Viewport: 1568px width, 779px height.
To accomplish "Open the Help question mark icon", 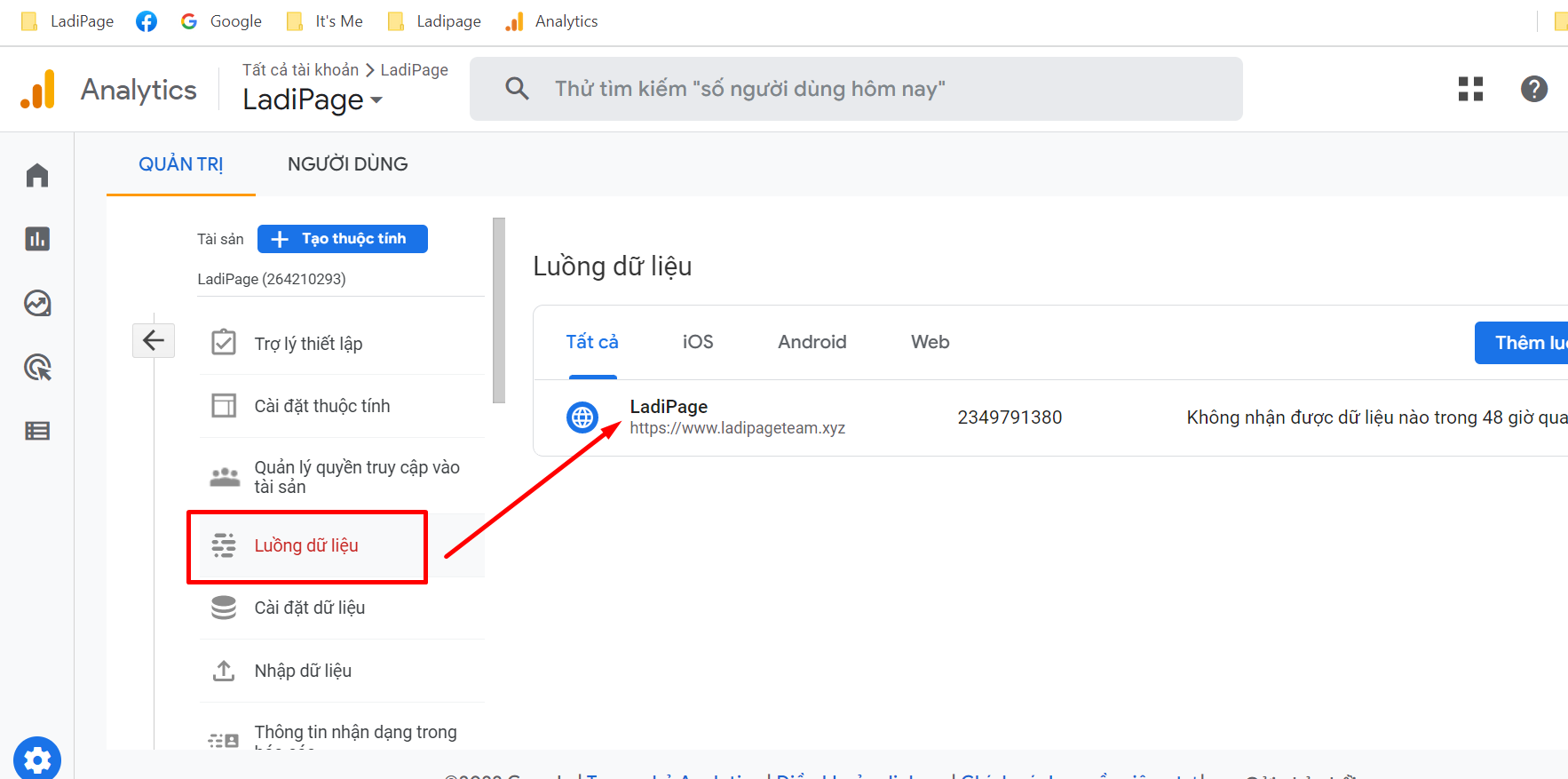I will tap(1533, 89).
